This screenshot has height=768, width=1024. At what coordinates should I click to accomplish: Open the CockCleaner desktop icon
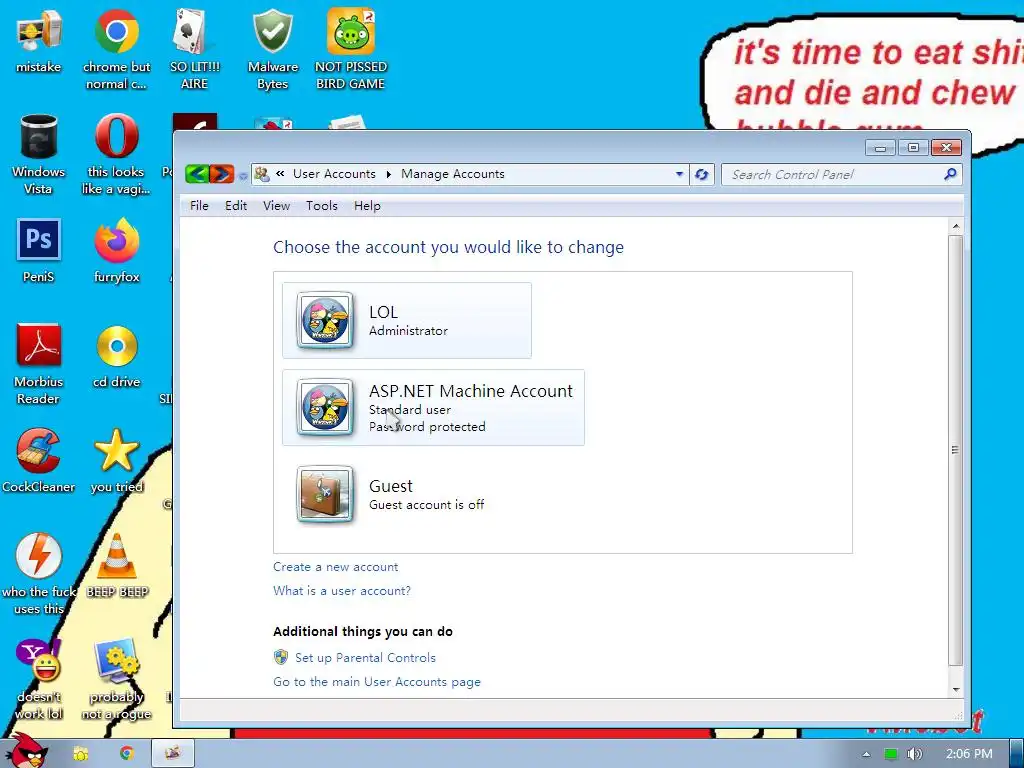click(x=39, y=460)
